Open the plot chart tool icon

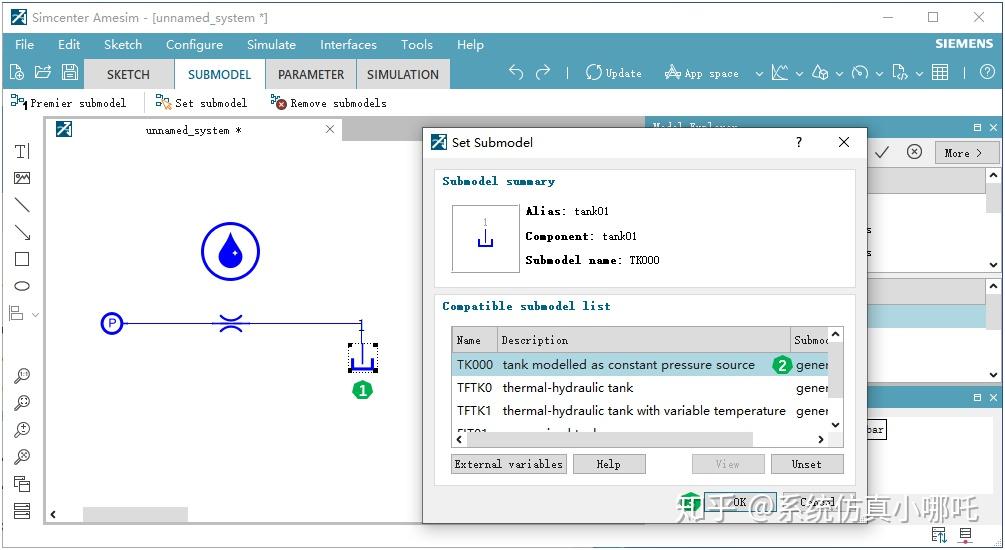click(780, 73)
